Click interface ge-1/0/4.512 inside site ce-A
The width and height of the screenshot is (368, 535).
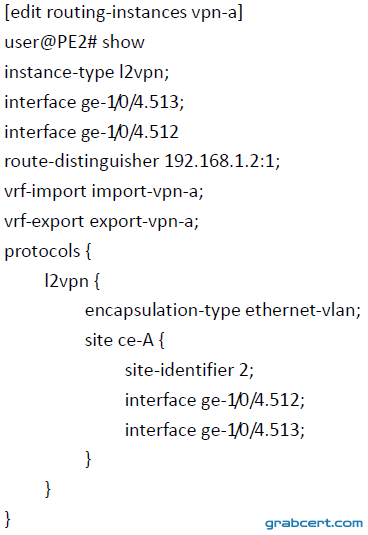(x=215, y=400)
